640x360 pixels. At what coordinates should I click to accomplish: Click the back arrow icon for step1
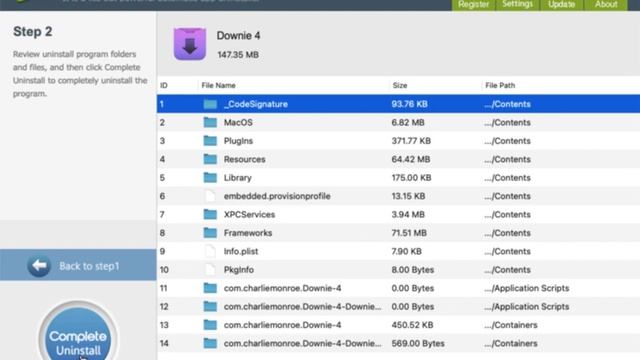pyautogui.click(x=39, y=266)
